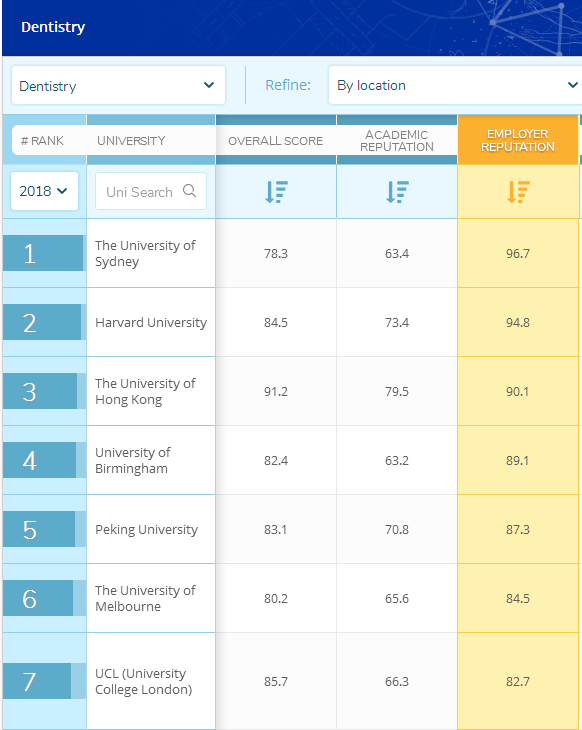Click rank 6 bar
582x730 pixels.
coord(38,598)
